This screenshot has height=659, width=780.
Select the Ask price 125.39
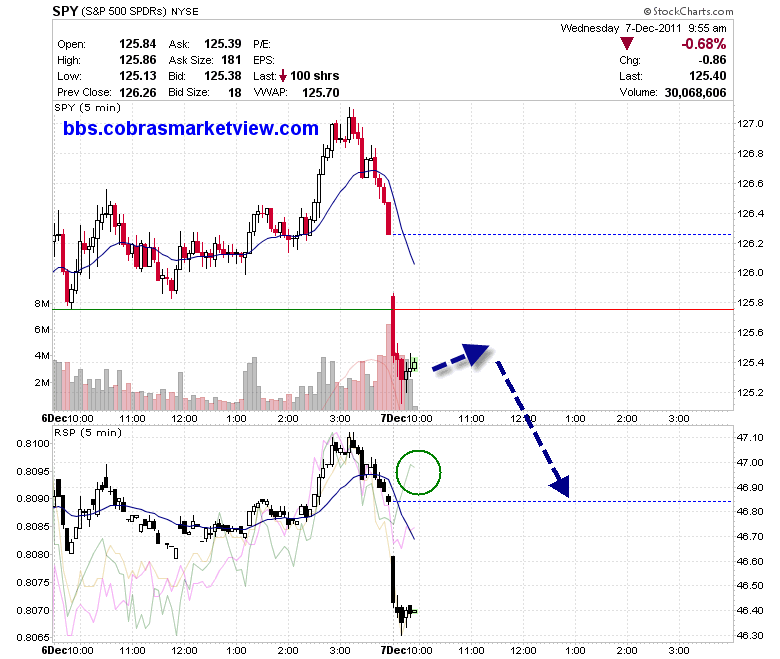222,44
